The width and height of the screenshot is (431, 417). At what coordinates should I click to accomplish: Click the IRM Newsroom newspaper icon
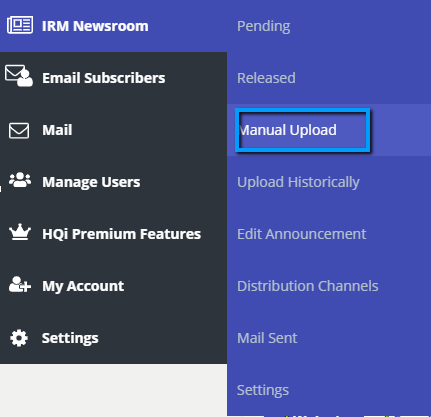pyautogui.click(x=20, y=25)
